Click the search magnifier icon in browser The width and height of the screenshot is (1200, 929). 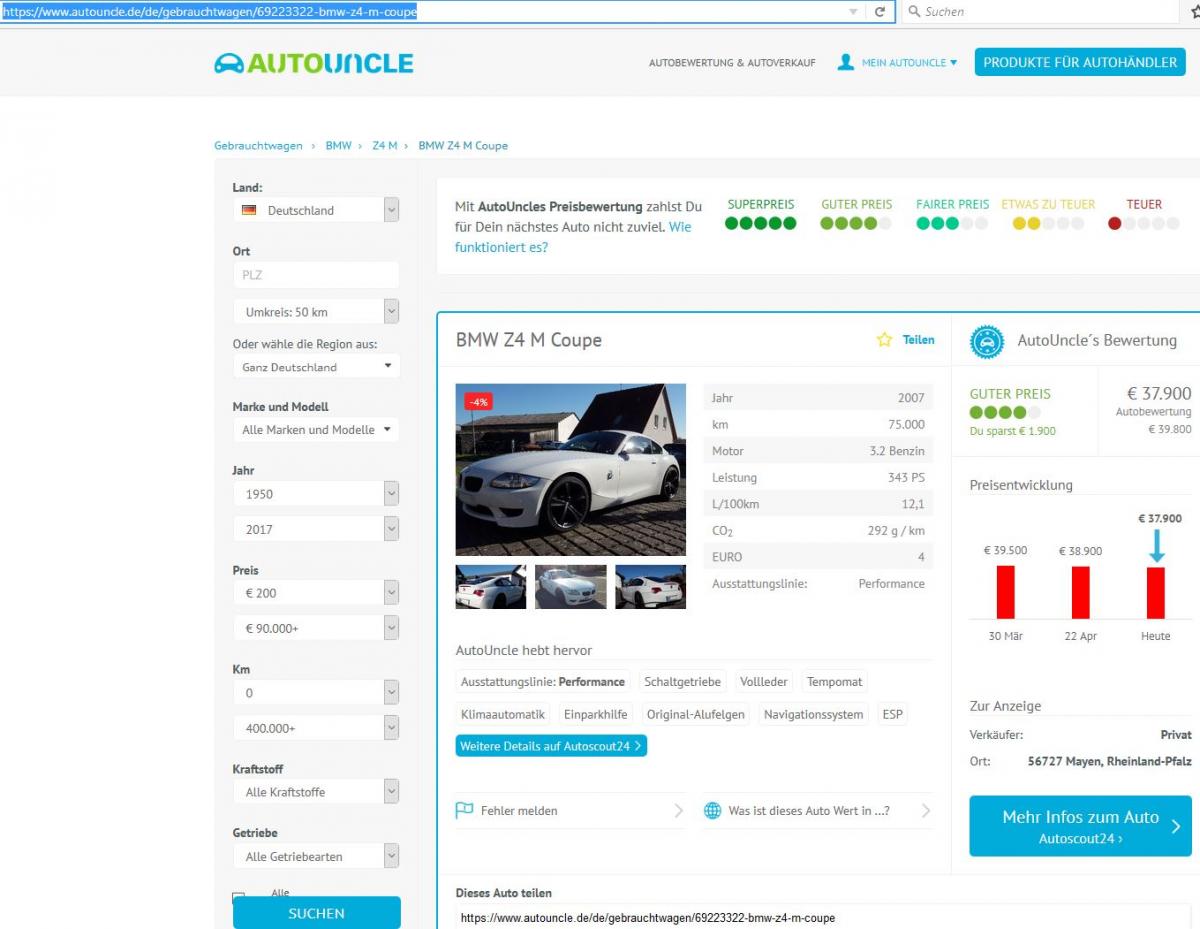click(x=913, y=12)
